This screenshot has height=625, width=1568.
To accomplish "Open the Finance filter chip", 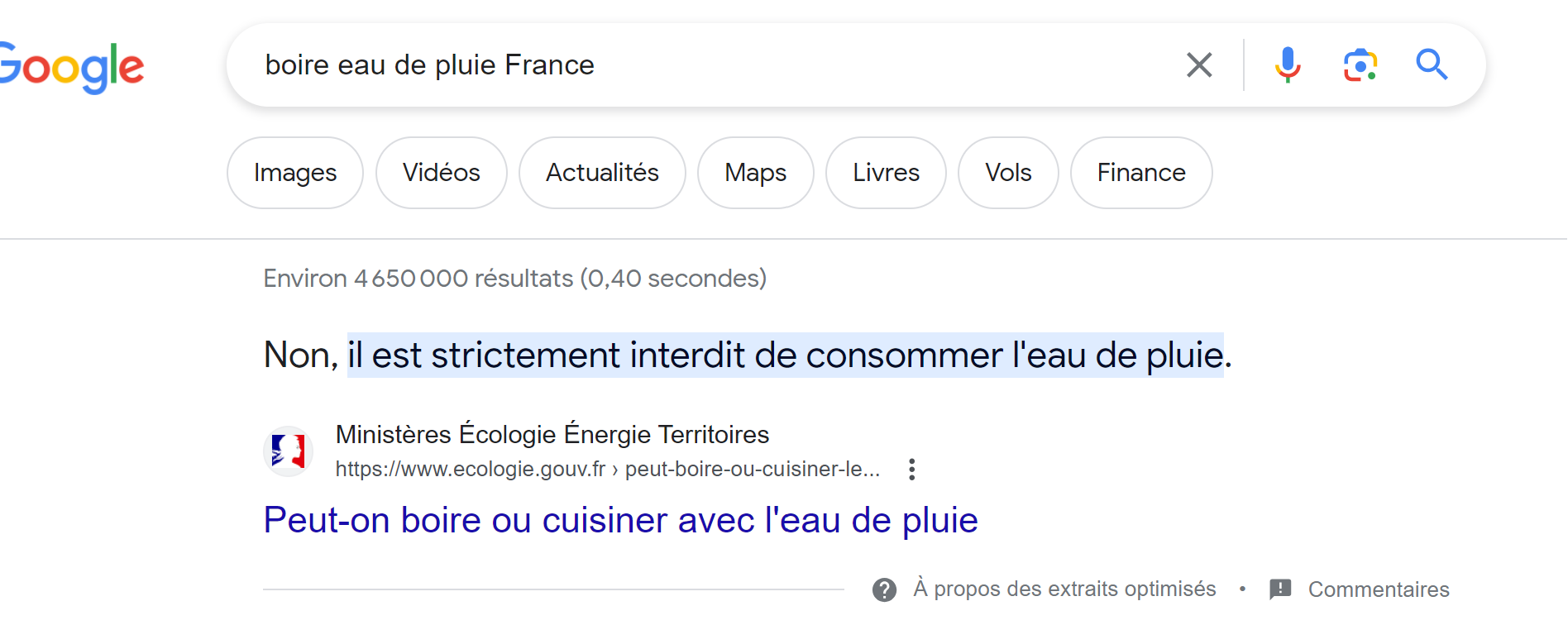I will [x=1141, y=173].
